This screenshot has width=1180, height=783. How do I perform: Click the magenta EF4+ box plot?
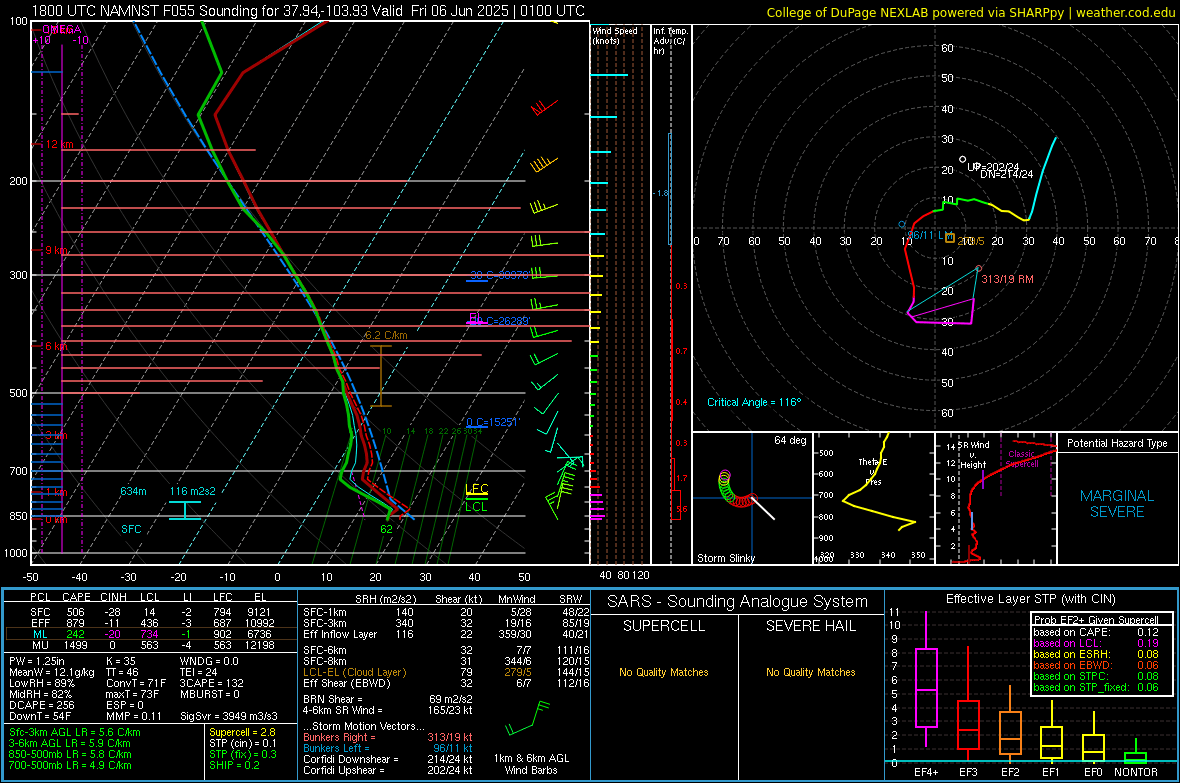pyautogui.click(x=926, y=680)
